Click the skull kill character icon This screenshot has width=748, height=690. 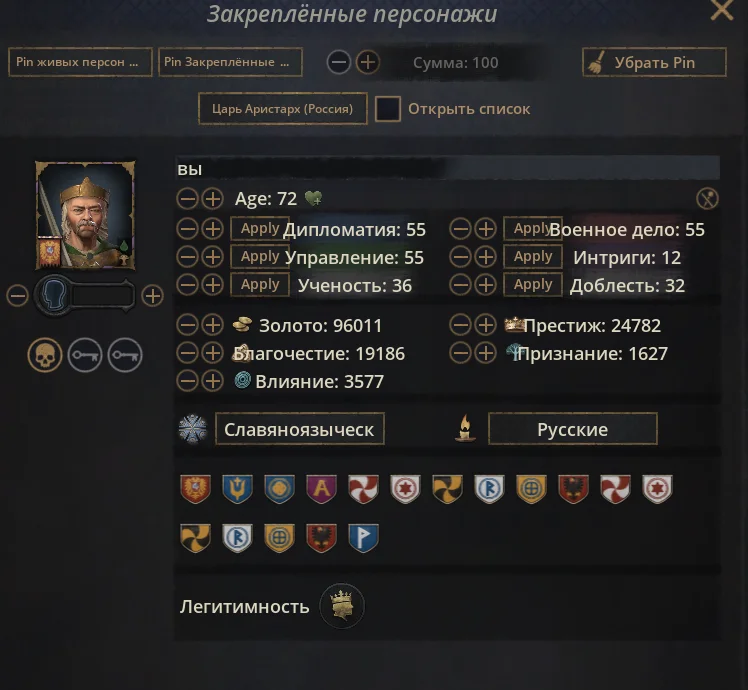45,355
